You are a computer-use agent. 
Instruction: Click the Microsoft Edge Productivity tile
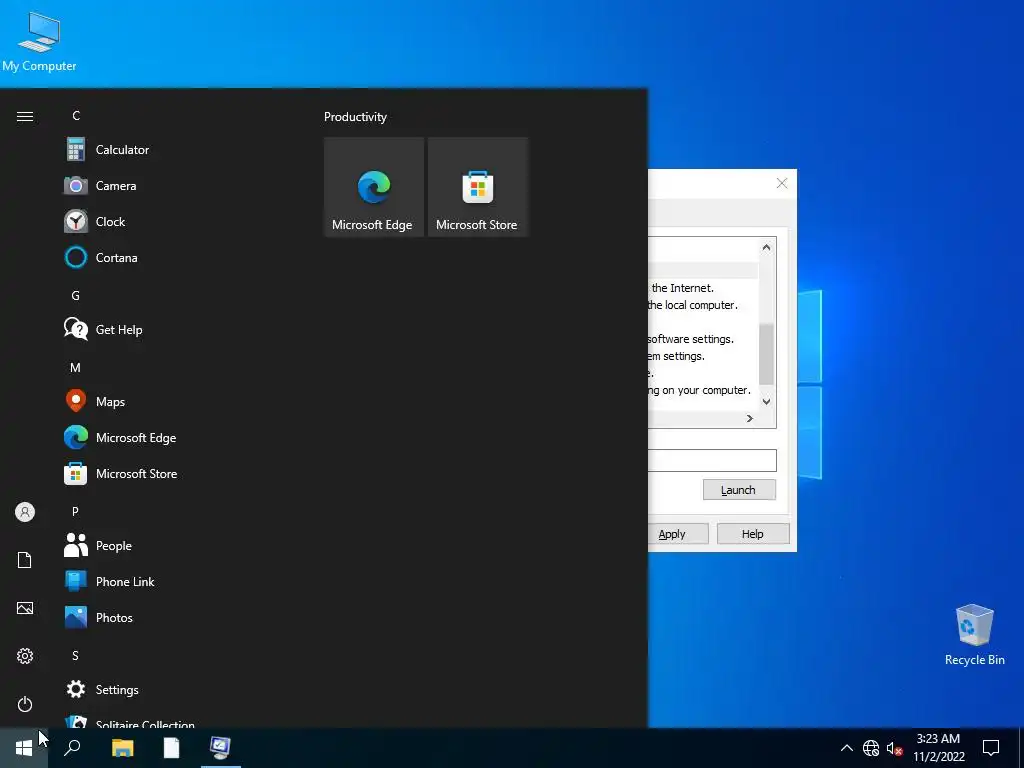click(x=374, y=187)
